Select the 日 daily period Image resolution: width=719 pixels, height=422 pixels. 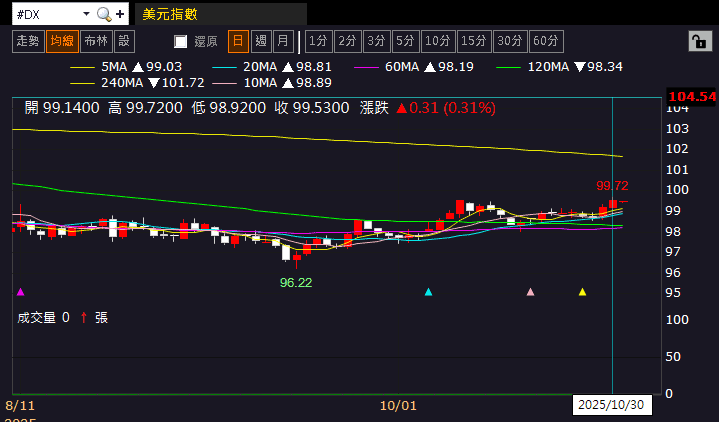238,41
